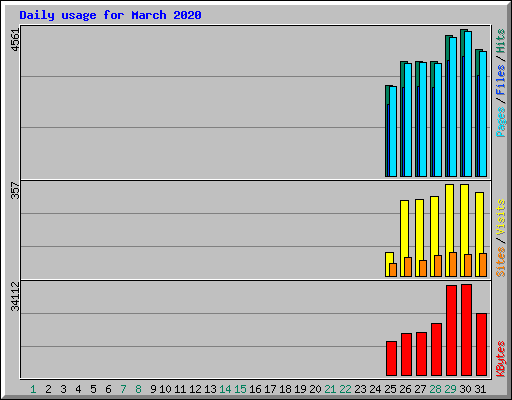Click the day 27 axis label
Screen dimensions: 512x400
420,389
